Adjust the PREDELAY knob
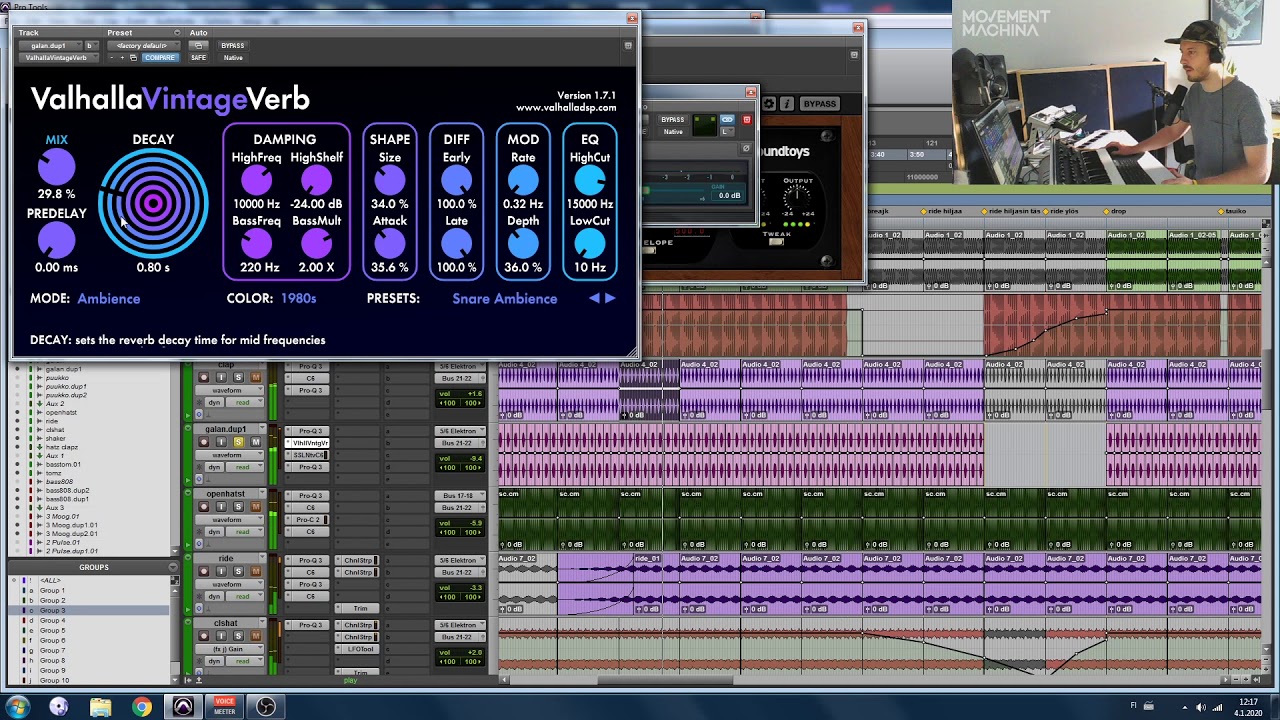This screenshot has height=720, width=1280. coord(57,241)
